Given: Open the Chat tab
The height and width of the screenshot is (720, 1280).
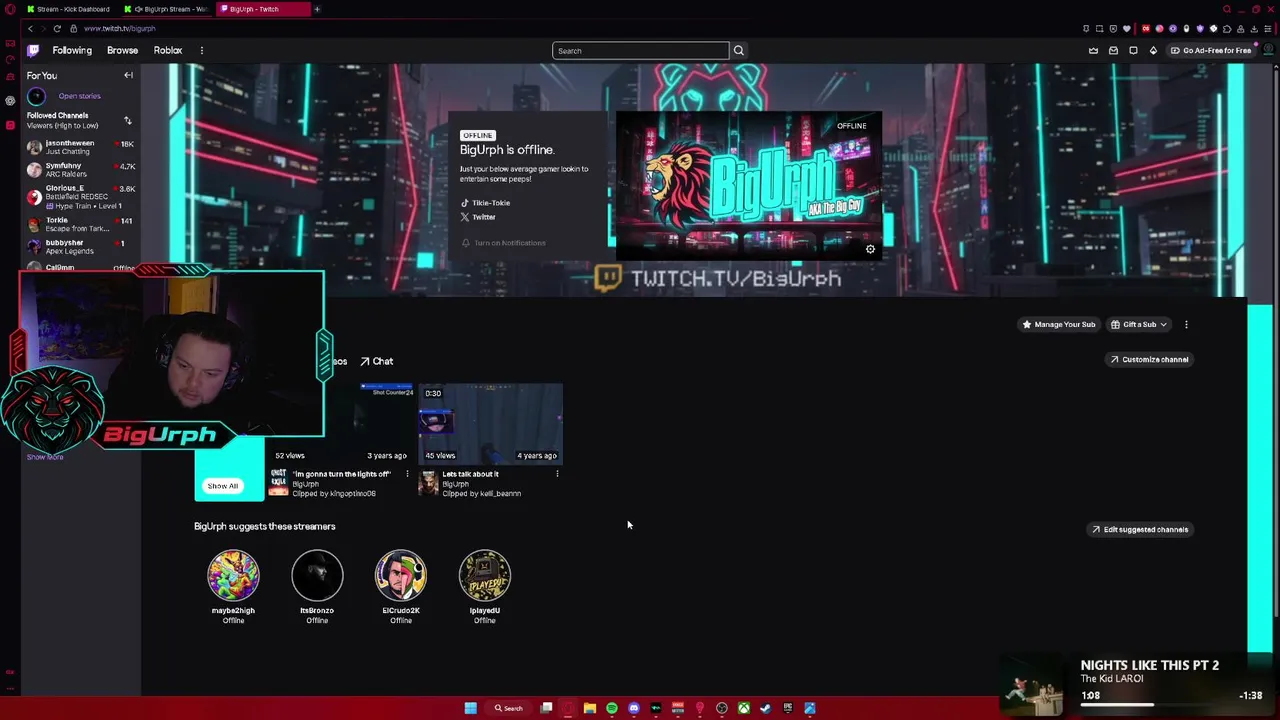Looking at the screenshot, I should coord(377,361).
